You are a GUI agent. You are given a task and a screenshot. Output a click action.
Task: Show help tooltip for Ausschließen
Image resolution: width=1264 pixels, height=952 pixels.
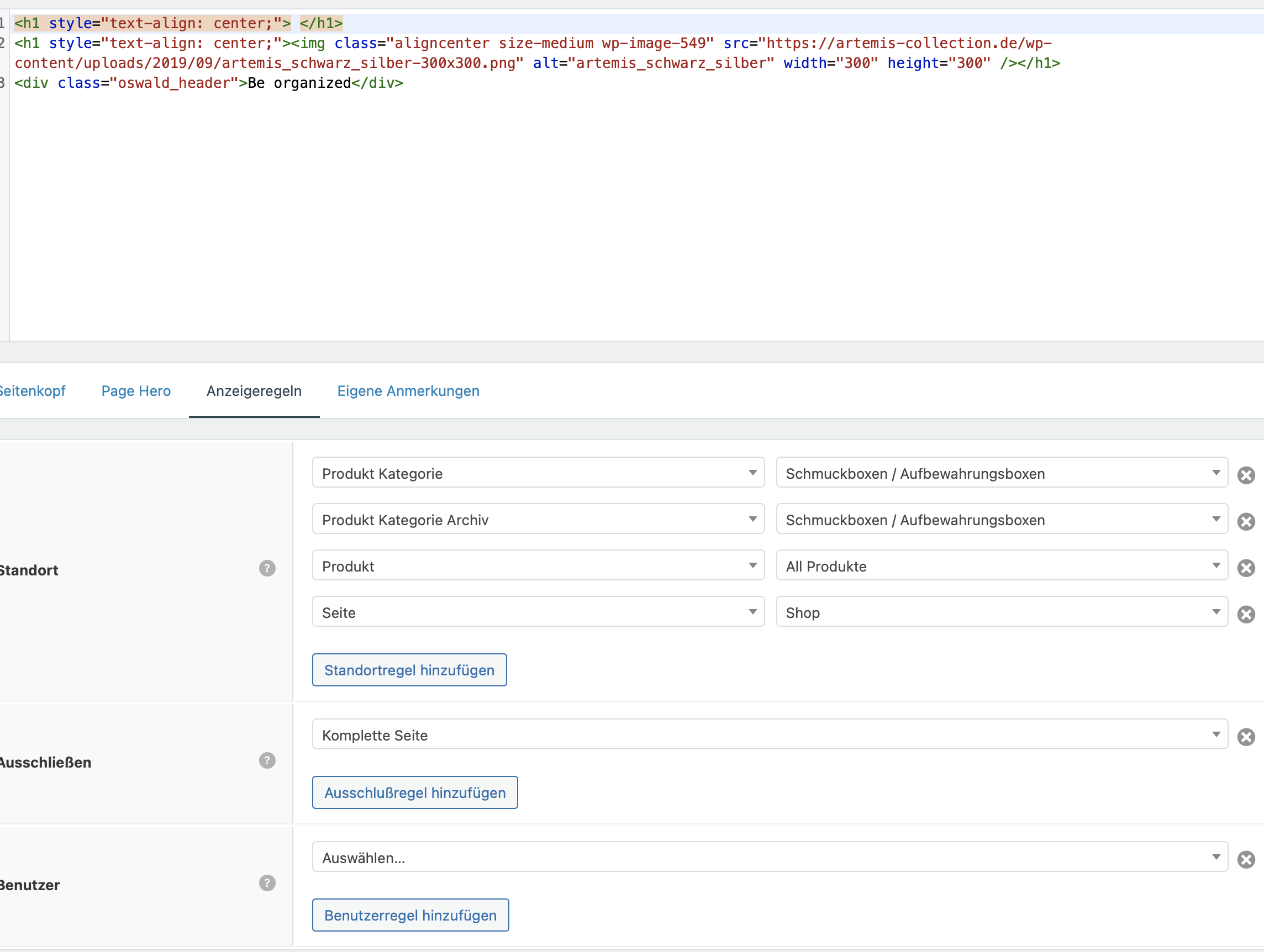pyautogui.click(x=267, y=761)
